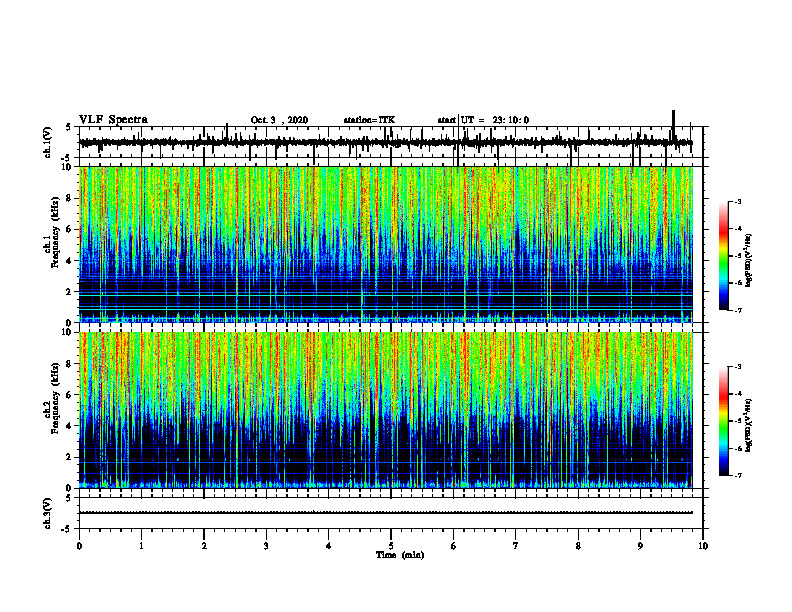
Task: Click the "station=ITK" label
Action: (369, 120)
